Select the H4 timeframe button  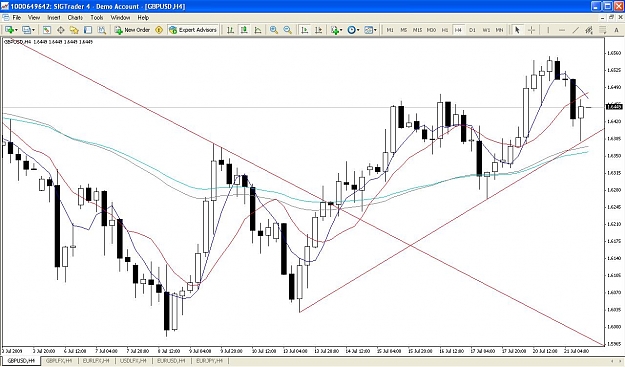click(458, 30)
